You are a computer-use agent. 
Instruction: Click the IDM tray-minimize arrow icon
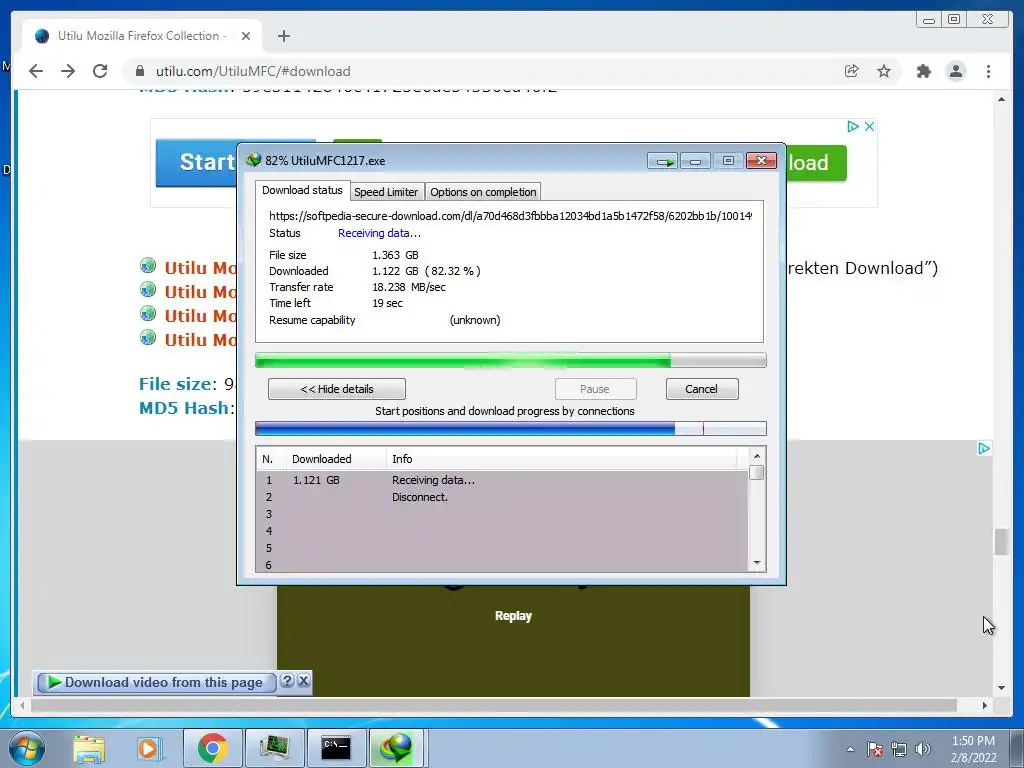click(x=664, y=161)
